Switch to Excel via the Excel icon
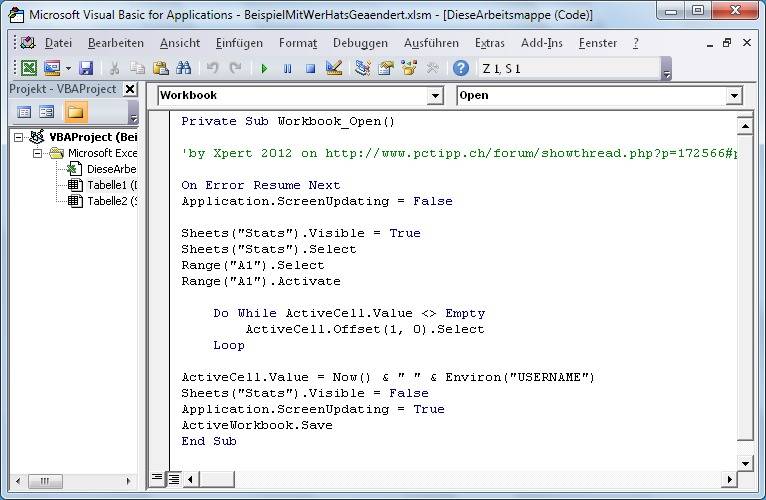 coord(29,68)
